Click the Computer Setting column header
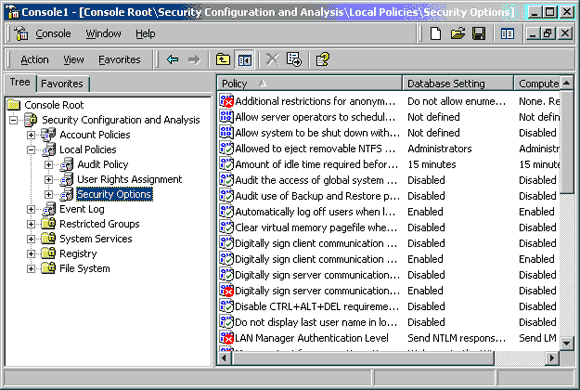Screen dimensions: 580x390 click(537, 84)
